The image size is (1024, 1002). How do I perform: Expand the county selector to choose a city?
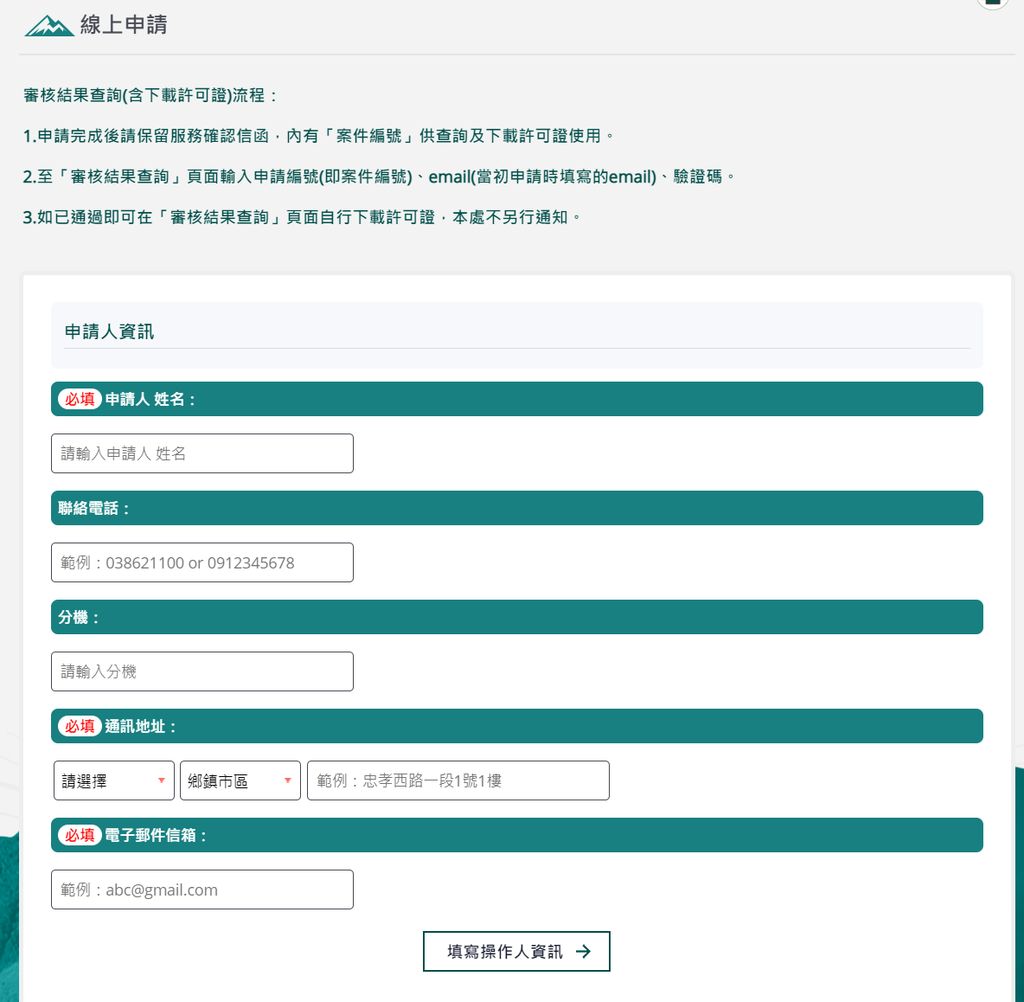(x=113, y=780)
